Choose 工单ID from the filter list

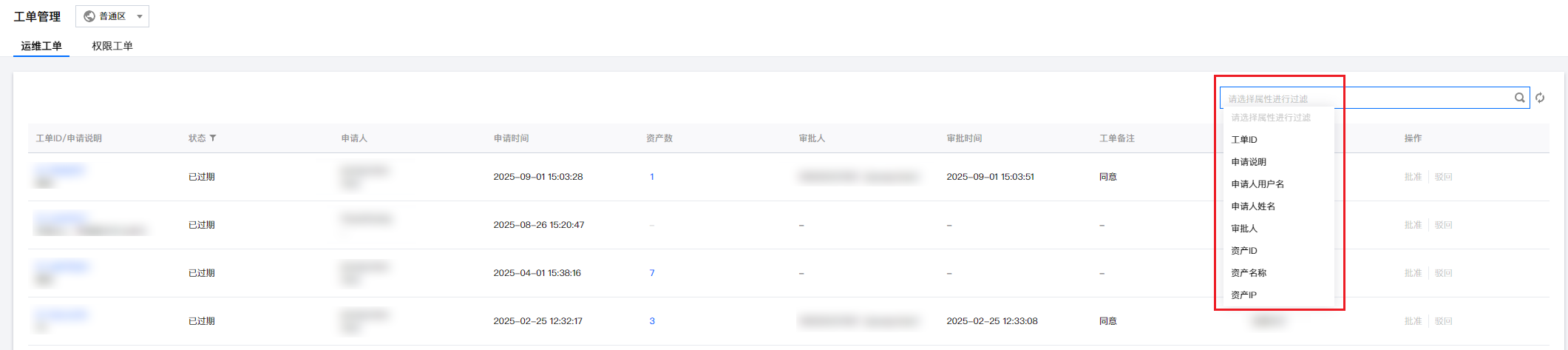tap(1244, 140)
